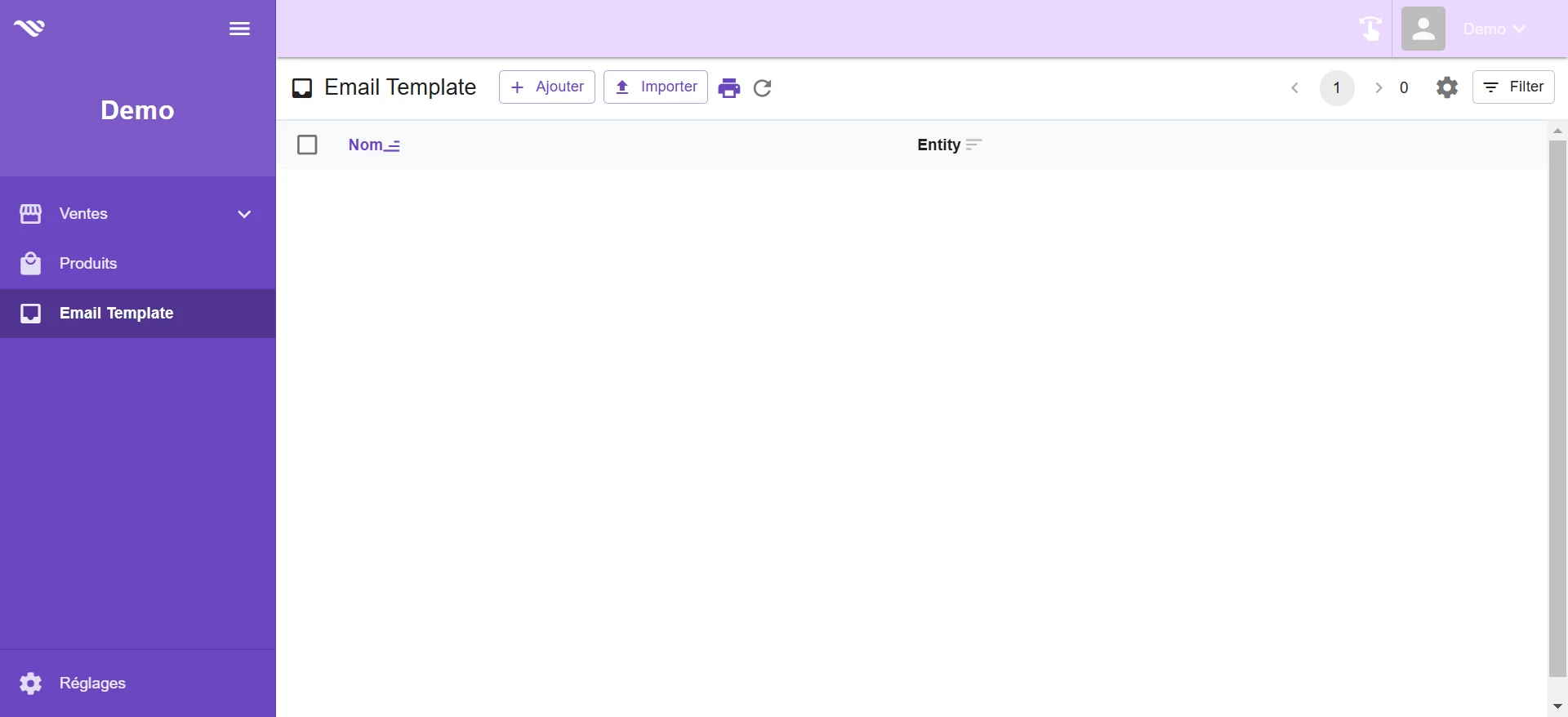Click the Nom column header
1568x717 pixels.
point(366,145)
